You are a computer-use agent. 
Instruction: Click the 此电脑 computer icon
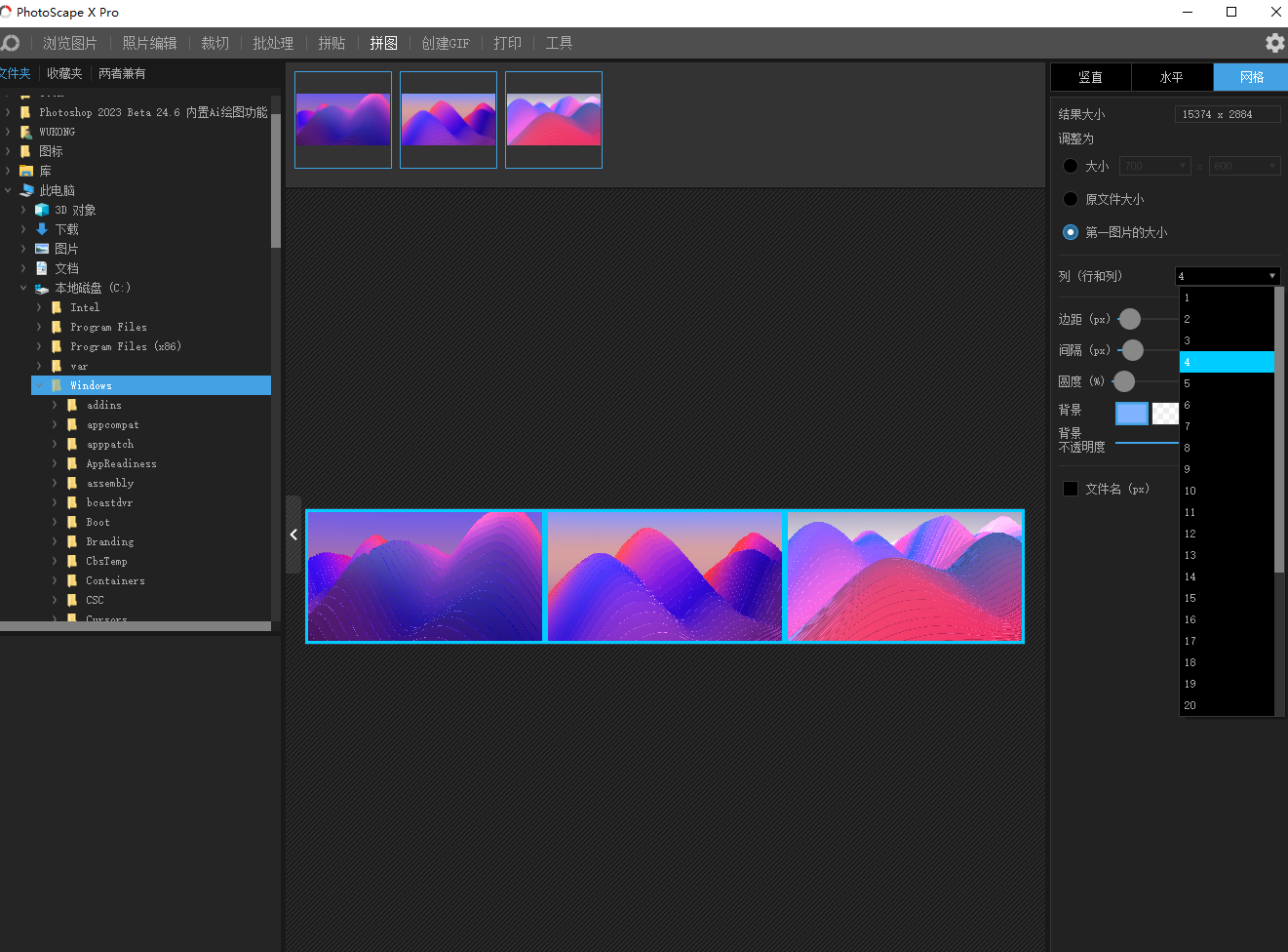tap(26, 190)
